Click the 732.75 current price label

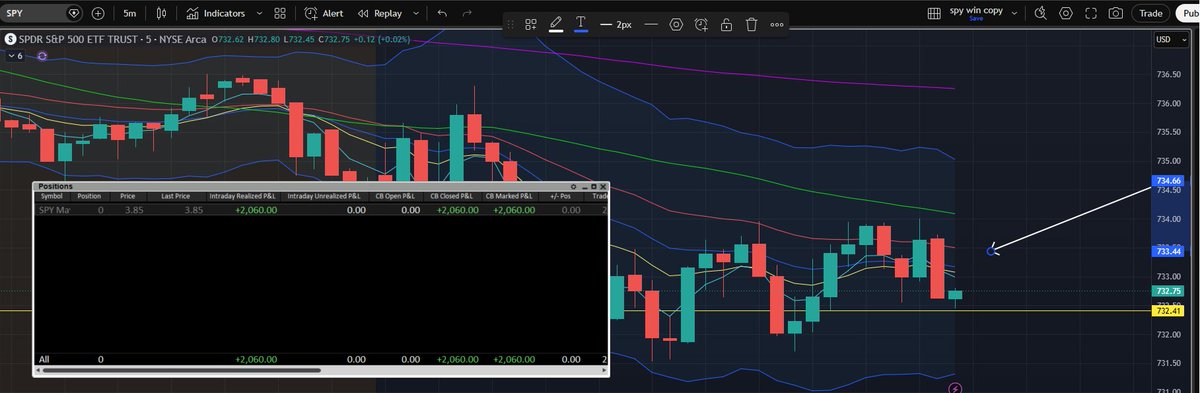(x=1169, y=291)
